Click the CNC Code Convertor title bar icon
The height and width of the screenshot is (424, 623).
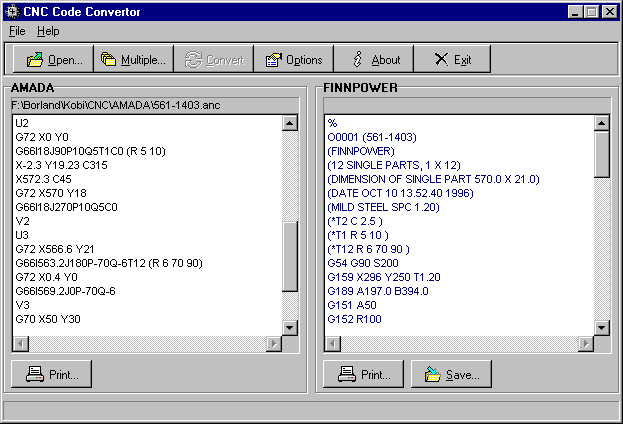pyautogui.click(x=12, y=12)
